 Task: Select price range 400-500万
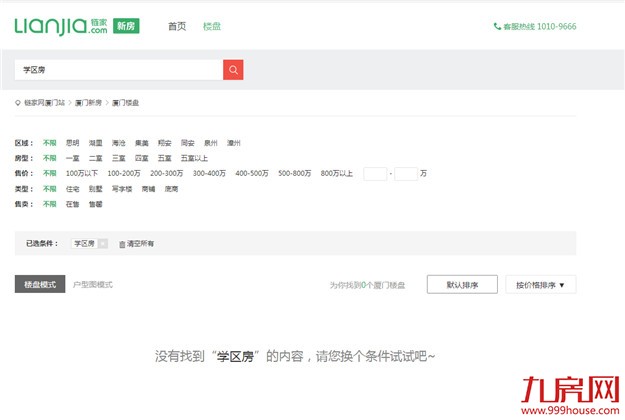252,173
